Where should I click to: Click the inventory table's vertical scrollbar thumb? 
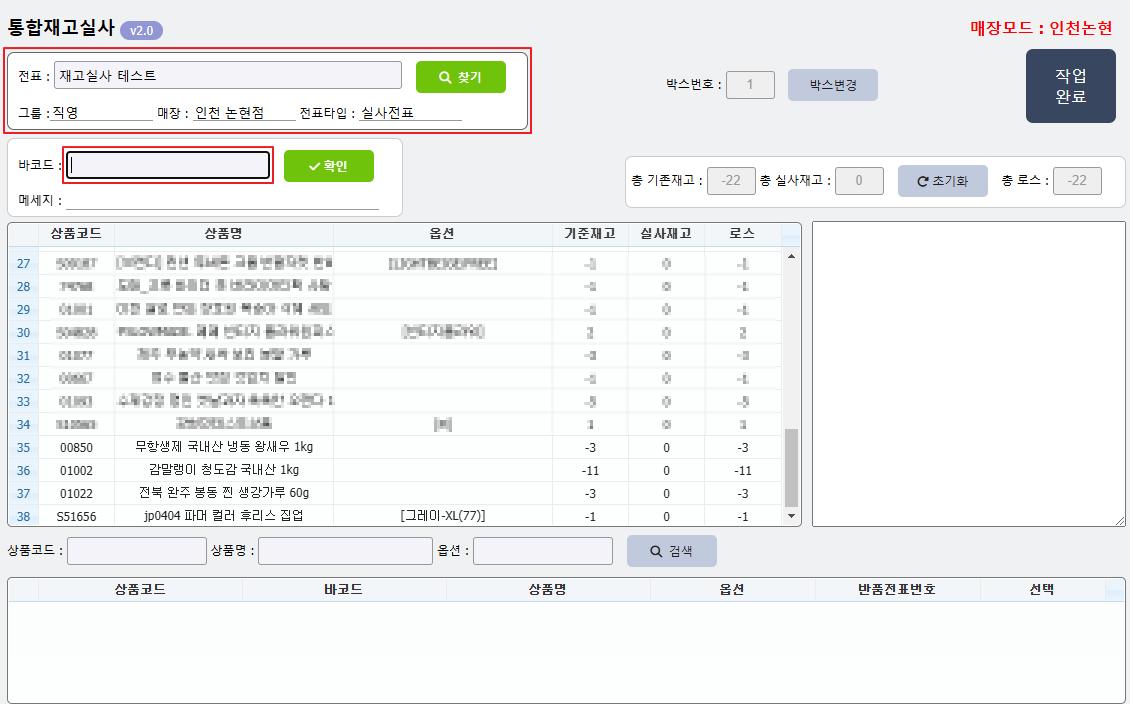792,467
